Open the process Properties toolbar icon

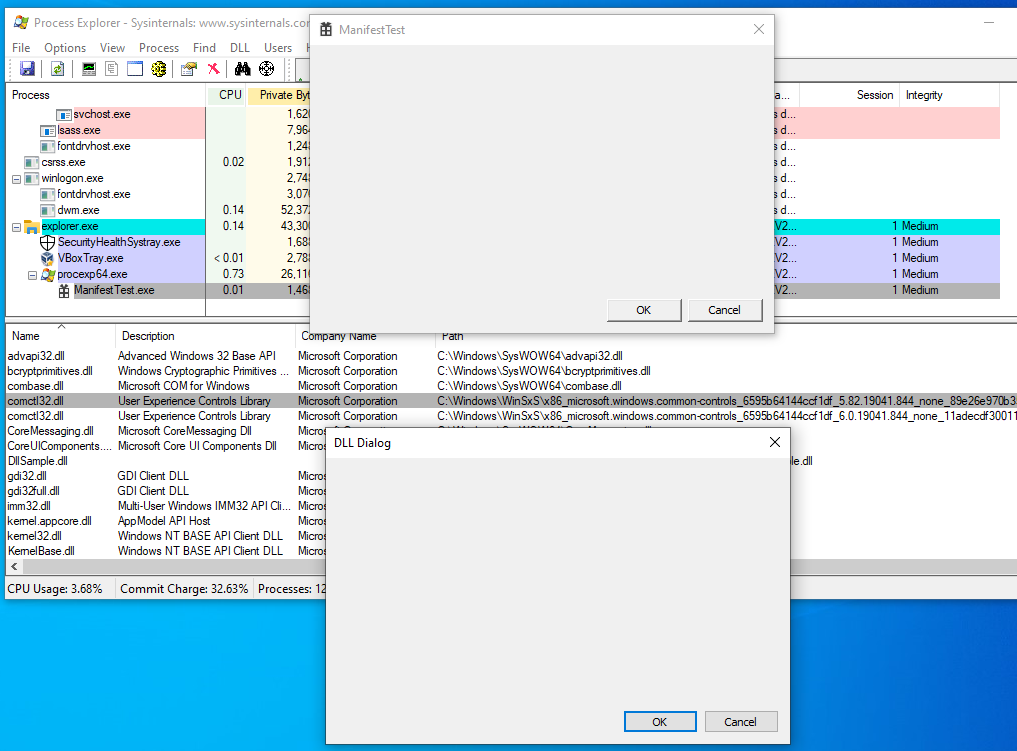[x=189, y=69]
